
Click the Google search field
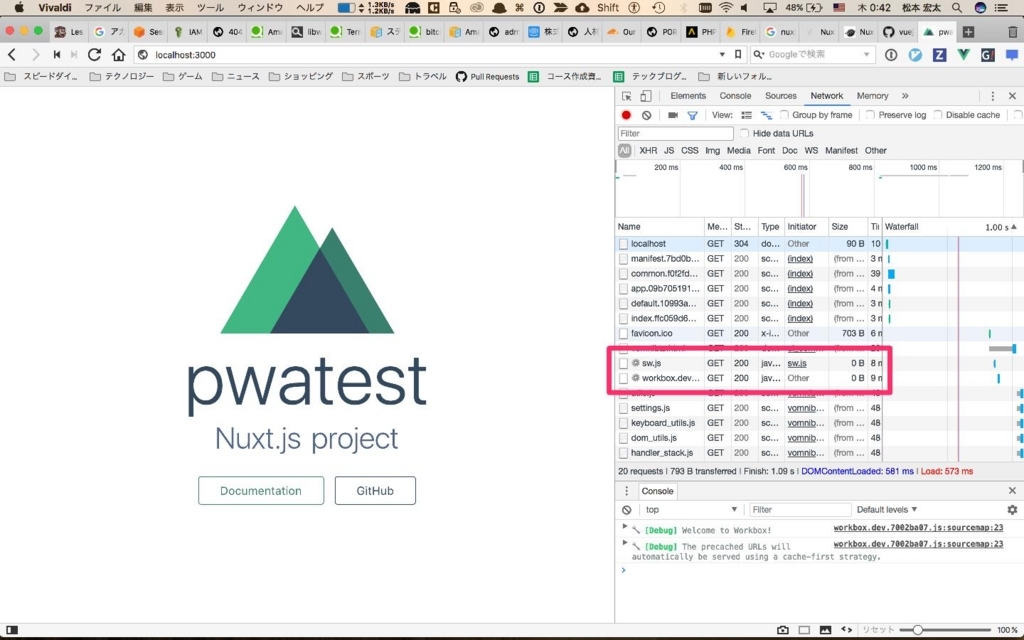(x=813, y=55)
